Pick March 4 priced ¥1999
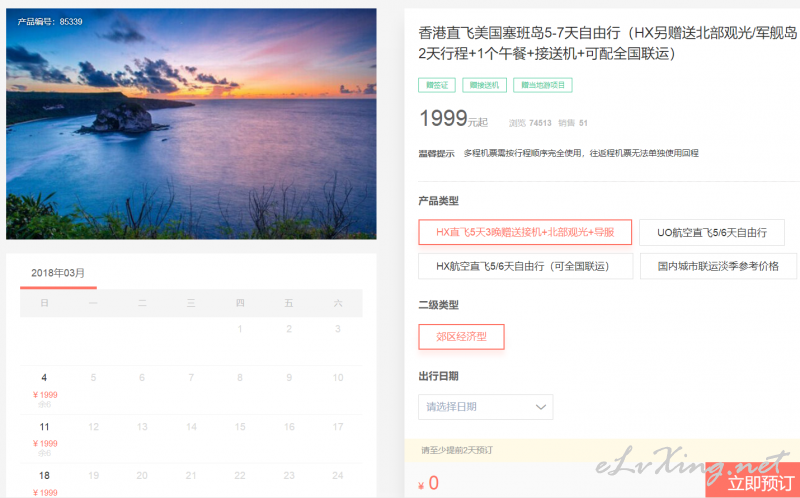Viewport: 800px width, 498px height. (44, 390)
